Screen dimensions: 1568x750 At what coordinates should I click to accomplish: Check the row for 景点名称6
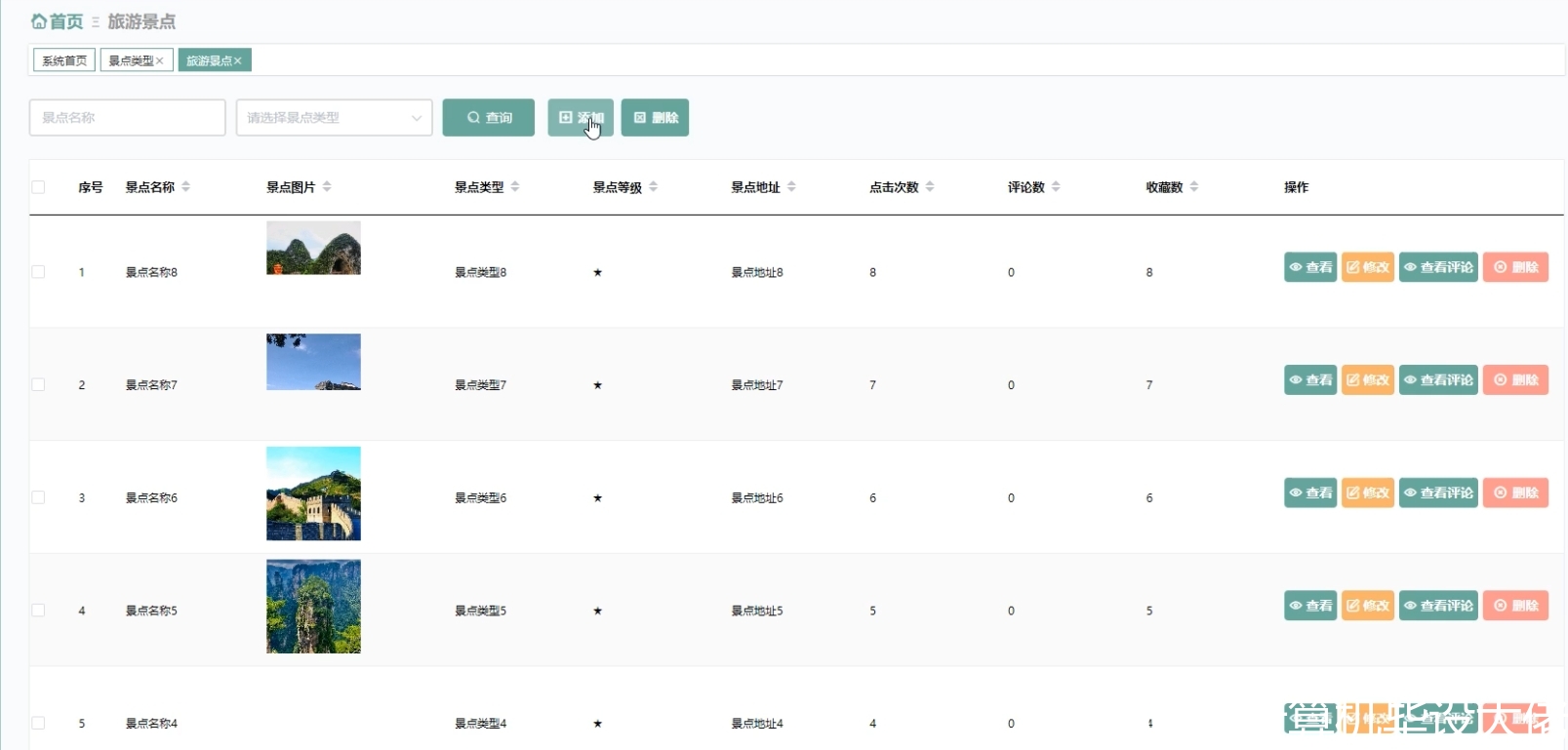point(38,496)
